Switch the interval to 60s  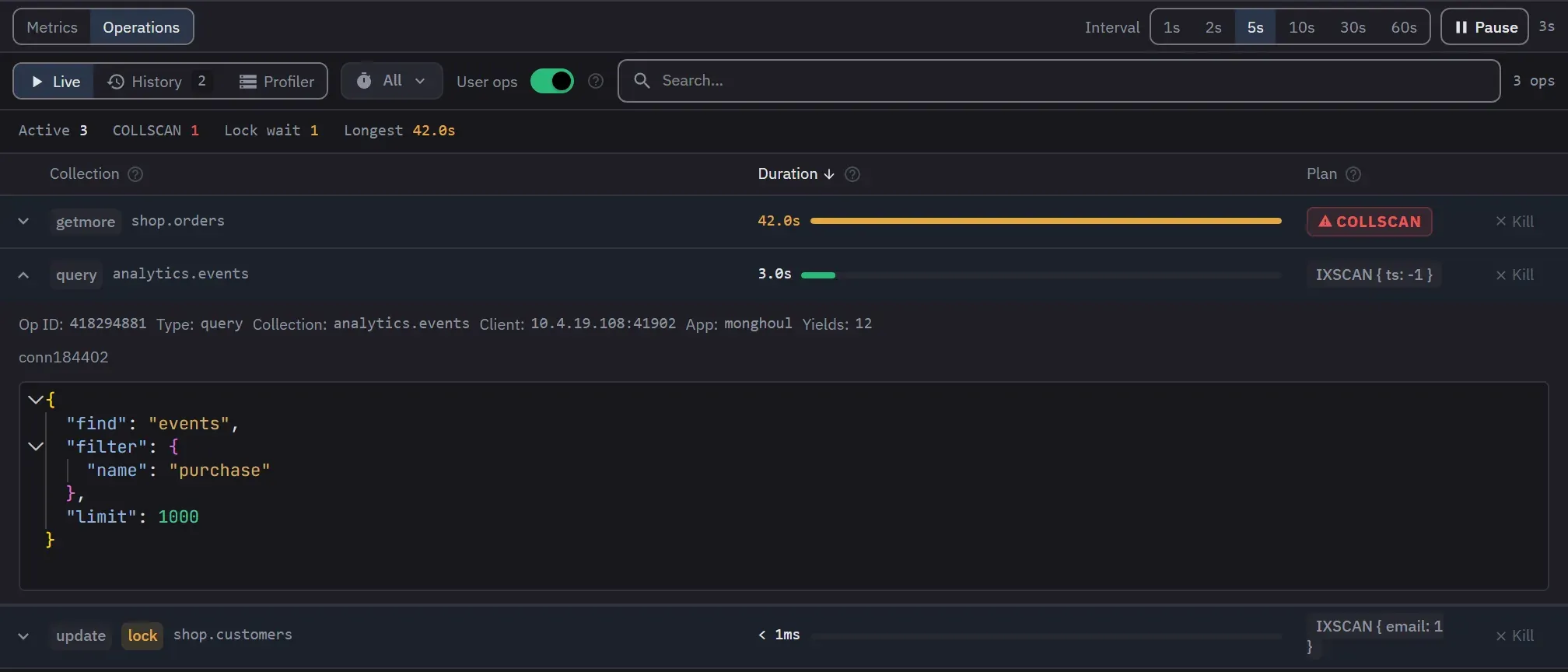coord(1404,27)
